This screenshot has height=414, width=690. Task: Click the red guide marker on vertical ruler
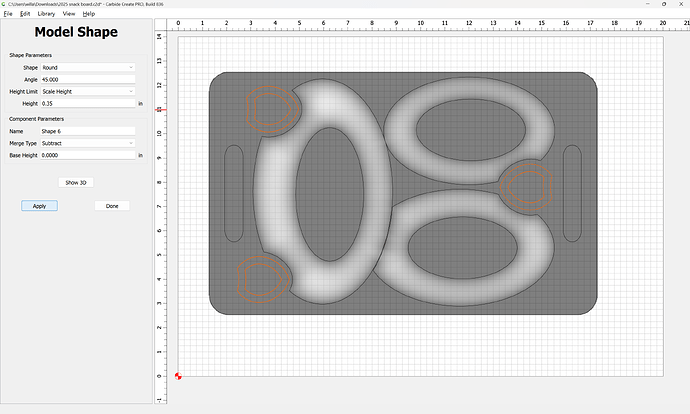[159, 109]
